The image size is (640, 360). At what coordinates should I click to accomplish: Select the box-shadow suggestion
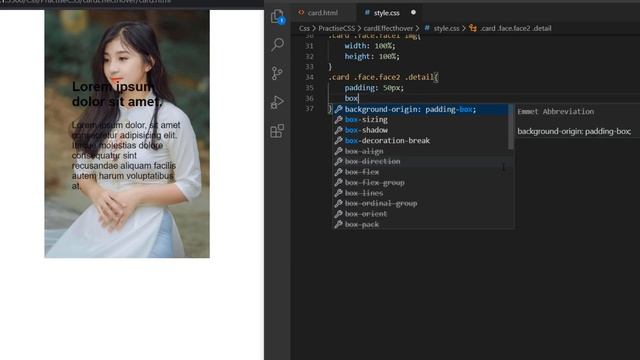[420, 130]
